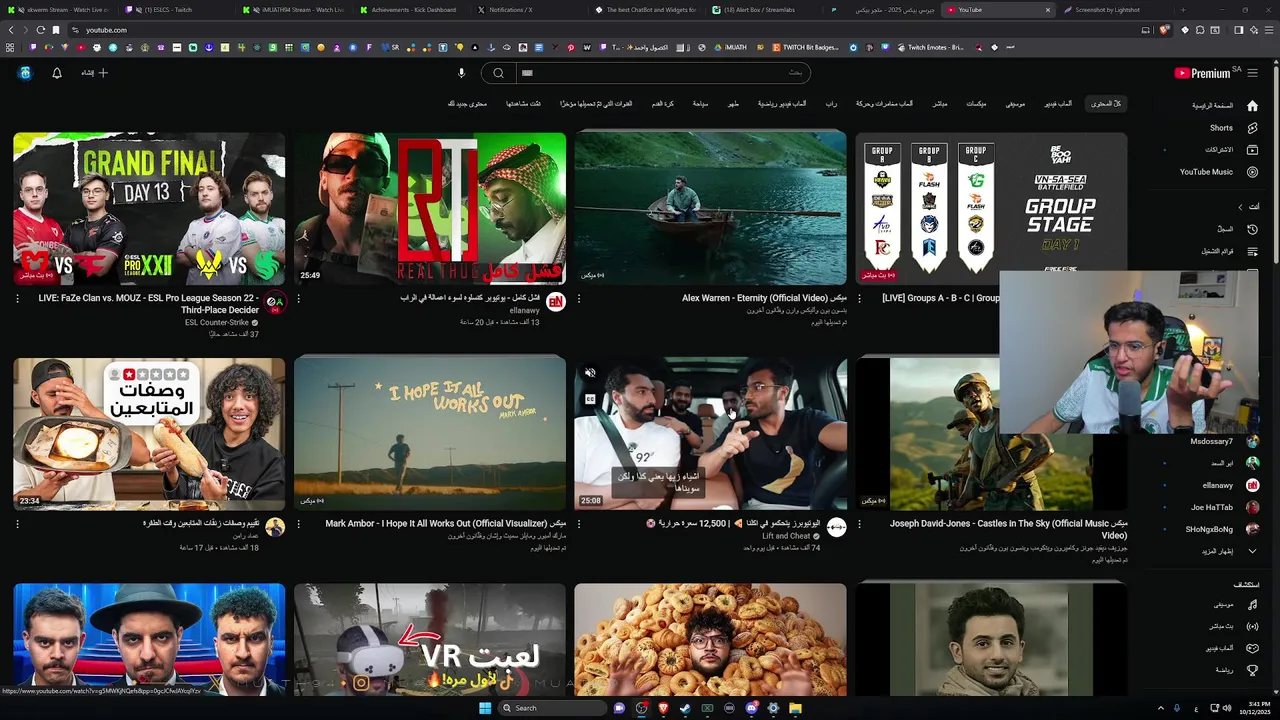Select the rap filter chip
This screenshot has height=720, width=1280.
pos(831,104)
